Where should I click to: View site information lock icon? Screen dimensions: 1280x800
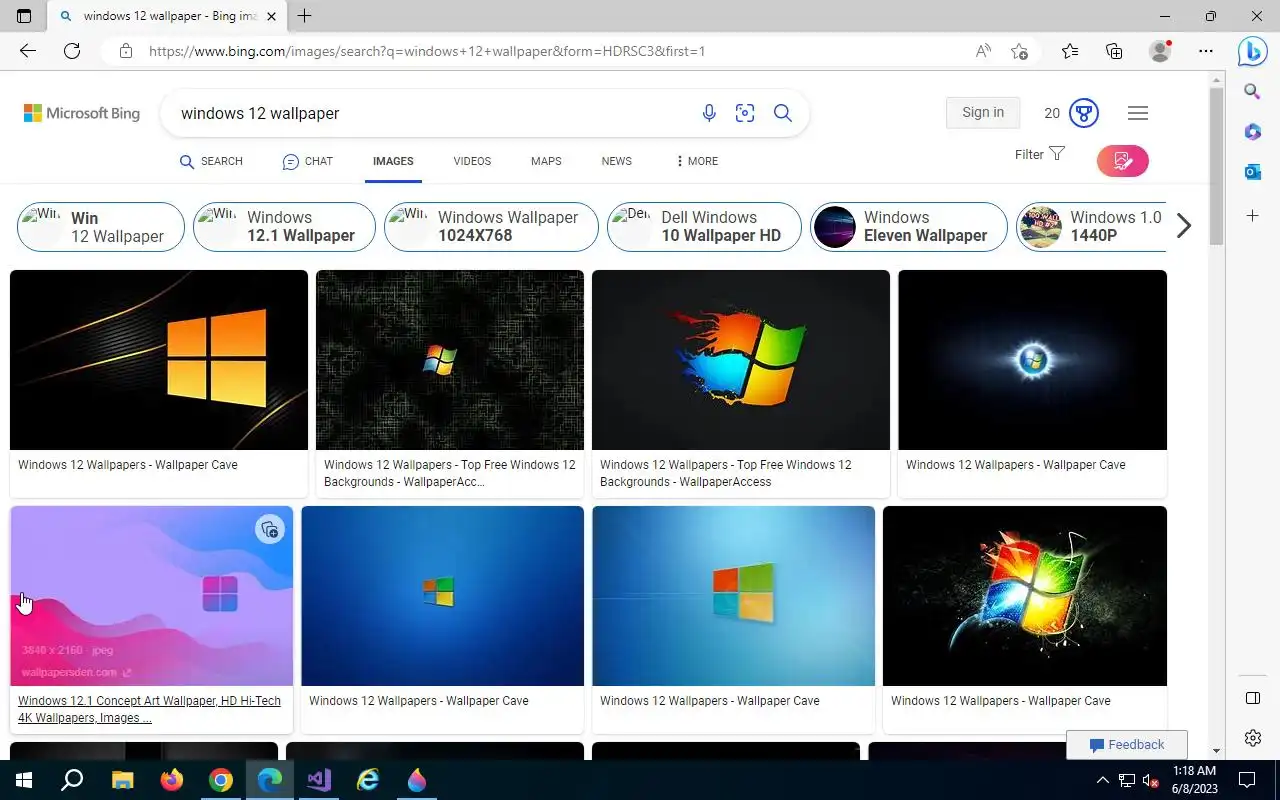[126, 51]
